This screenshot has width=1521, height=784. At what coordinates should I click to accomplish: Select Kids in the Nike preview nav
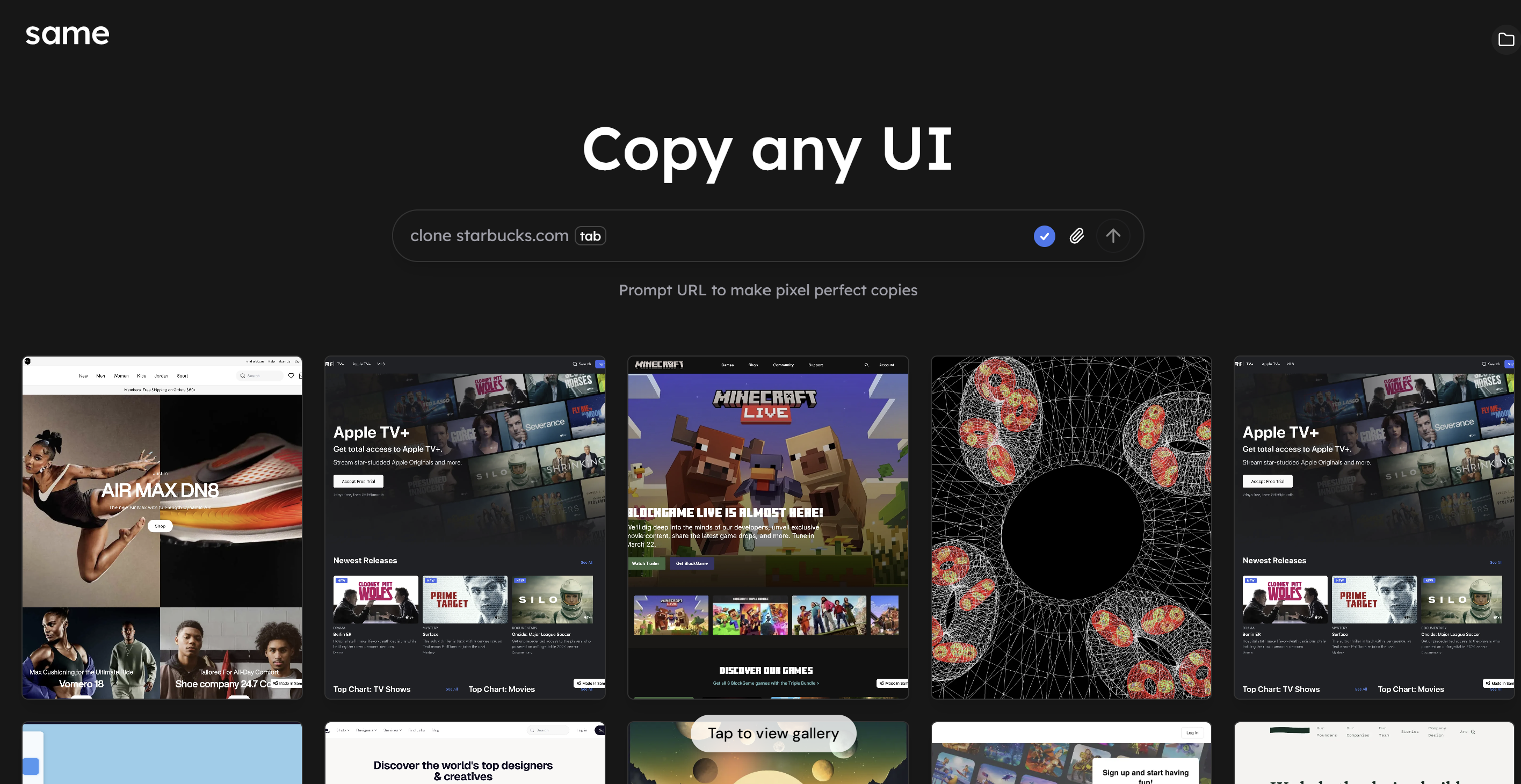(x=142, y=375)
